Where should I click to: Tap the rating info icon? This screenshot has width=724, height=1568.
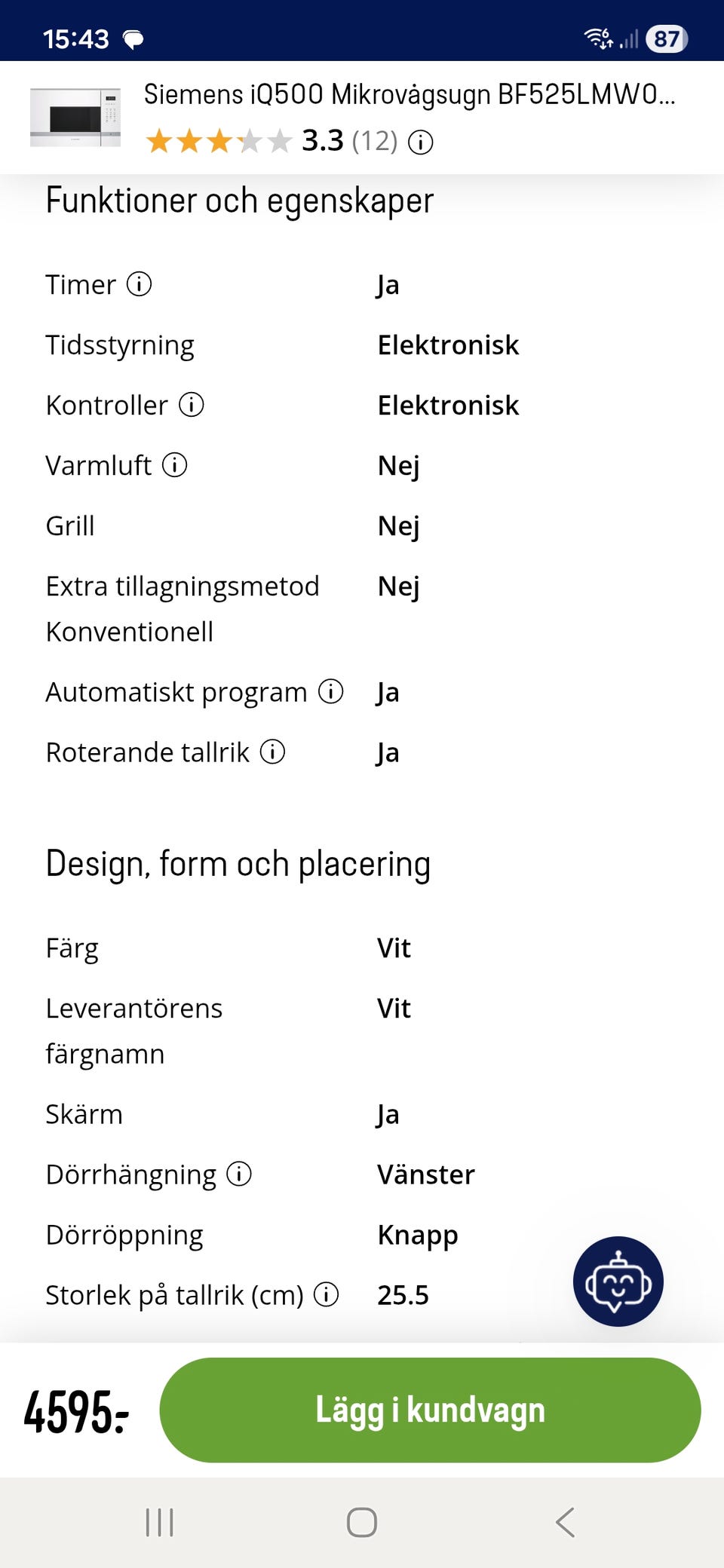421,142
